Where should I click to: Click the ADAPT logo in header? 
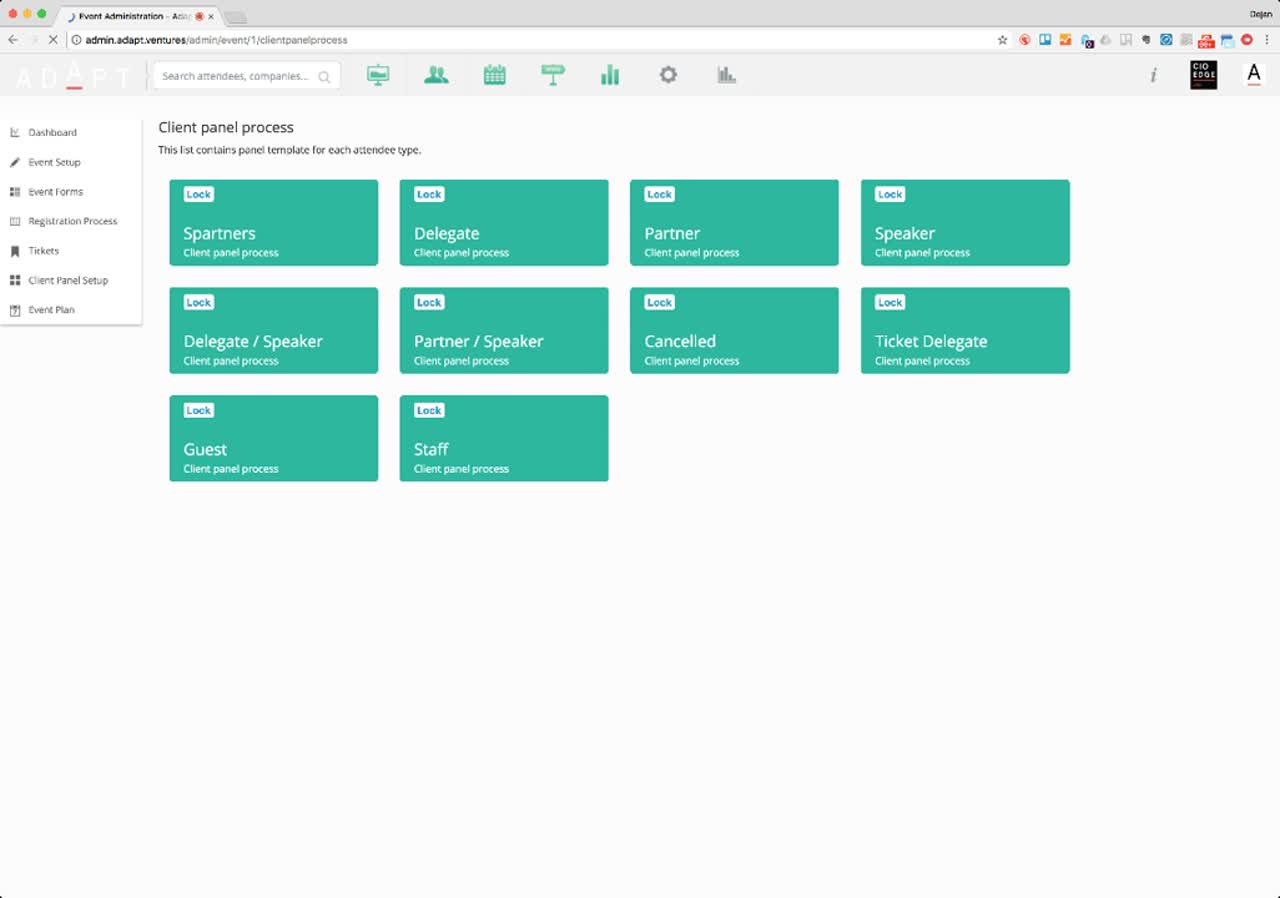coord(73,76)
